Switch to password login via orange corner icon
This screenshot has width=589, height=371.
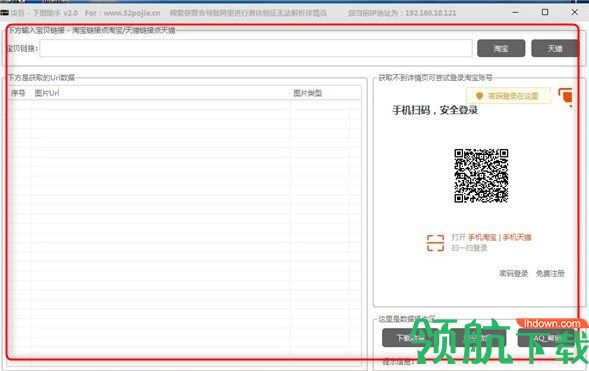point(565,96)
